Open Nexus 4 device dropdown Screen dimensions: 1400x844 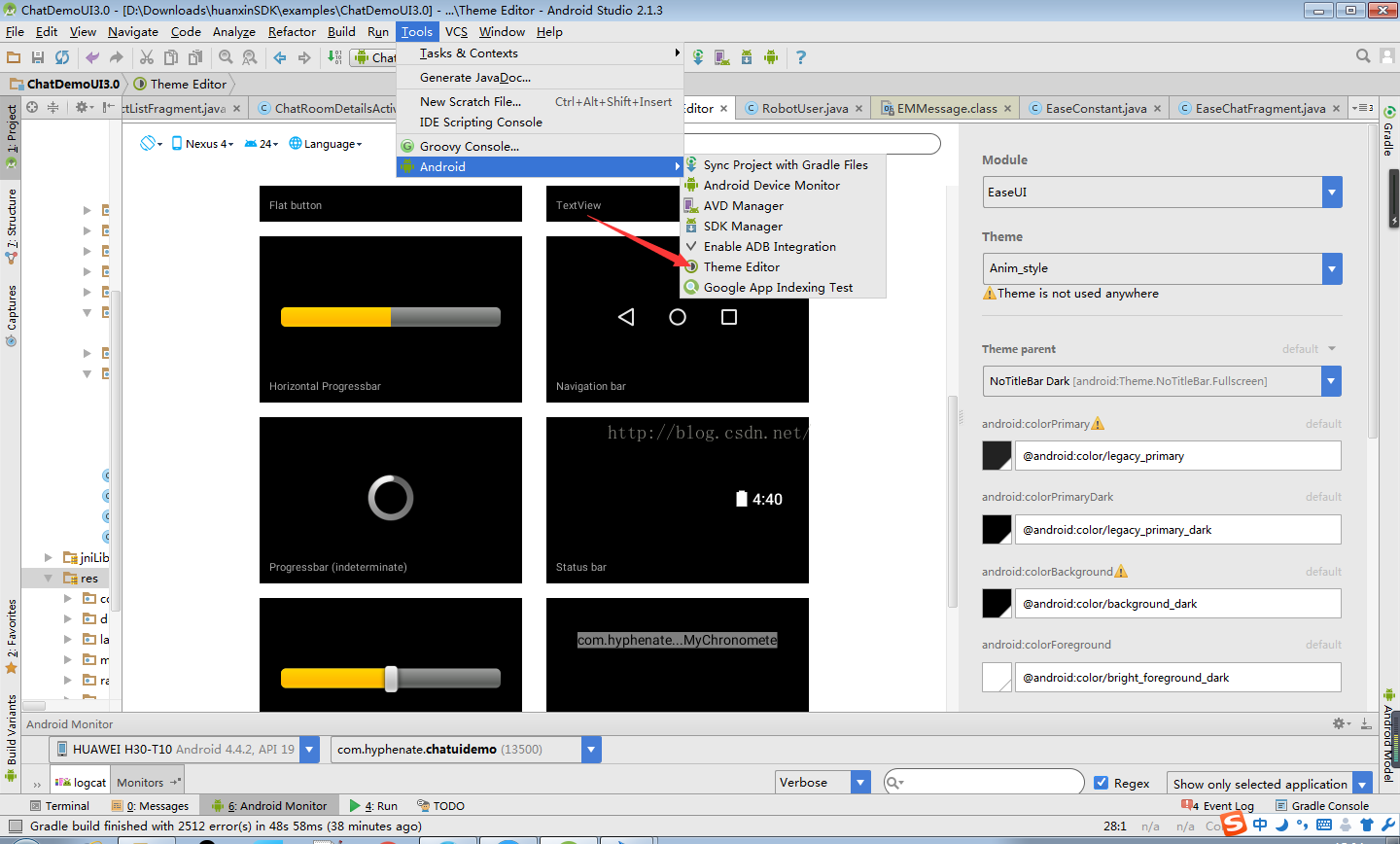click(202, 144)
